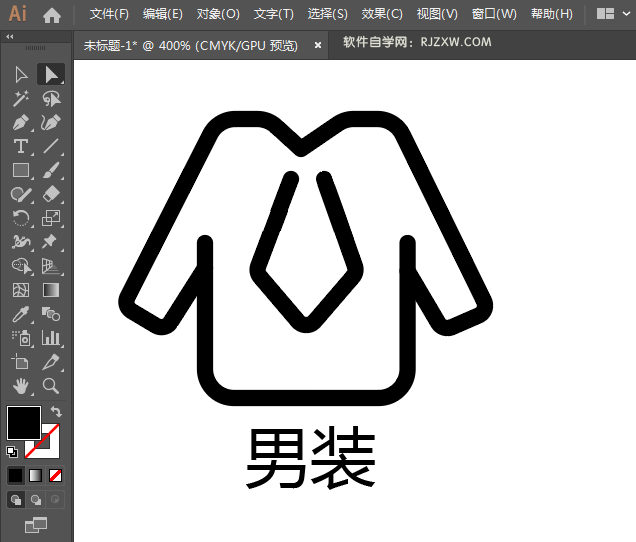Viewport: 636px width, 542px height.
Task: Switch to 未标题-1* document tab
Action: [191, 45]
